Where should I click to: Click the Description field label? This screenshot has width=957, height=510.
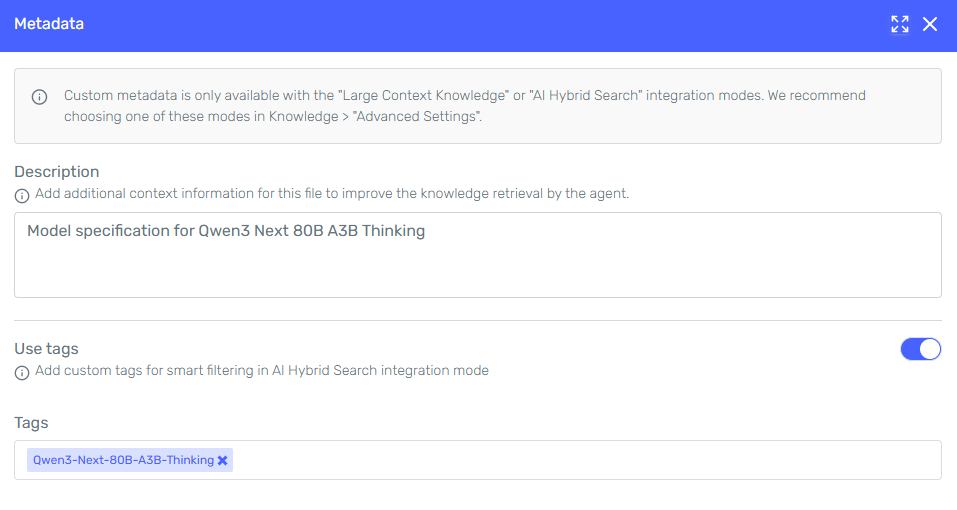tap(57, 172)
